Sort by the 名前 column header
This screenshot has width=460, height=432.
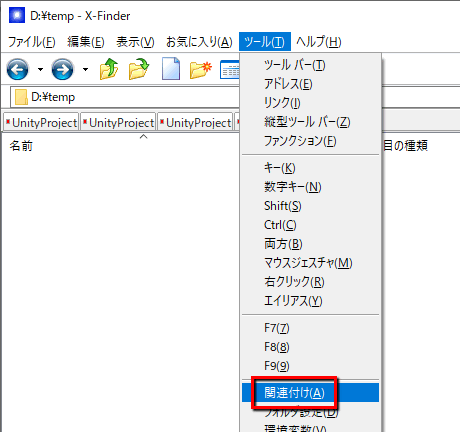coord(21,146)
